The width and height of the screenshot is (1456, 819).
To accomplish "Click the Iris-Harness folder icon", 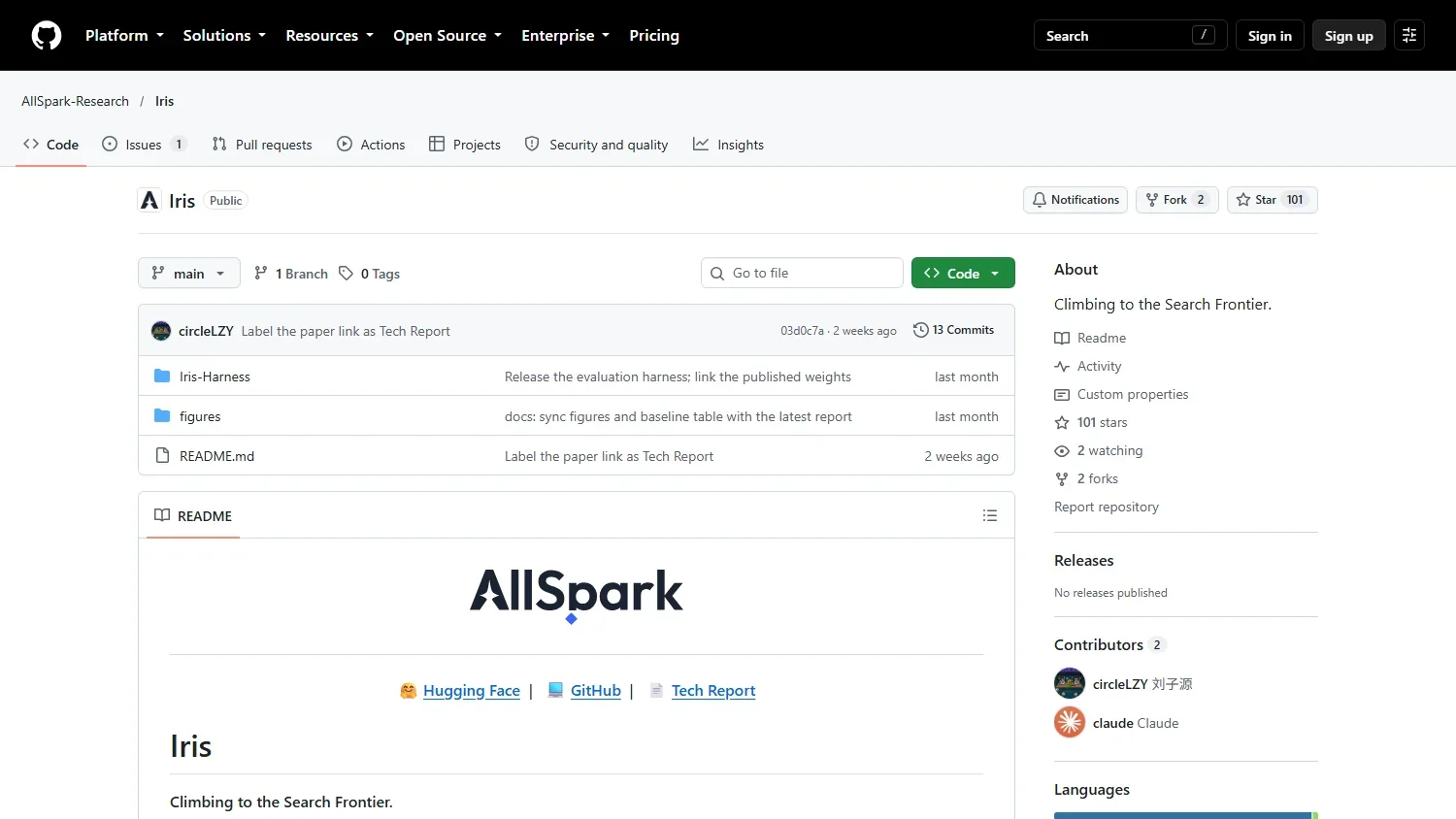I will click(162, 376).
